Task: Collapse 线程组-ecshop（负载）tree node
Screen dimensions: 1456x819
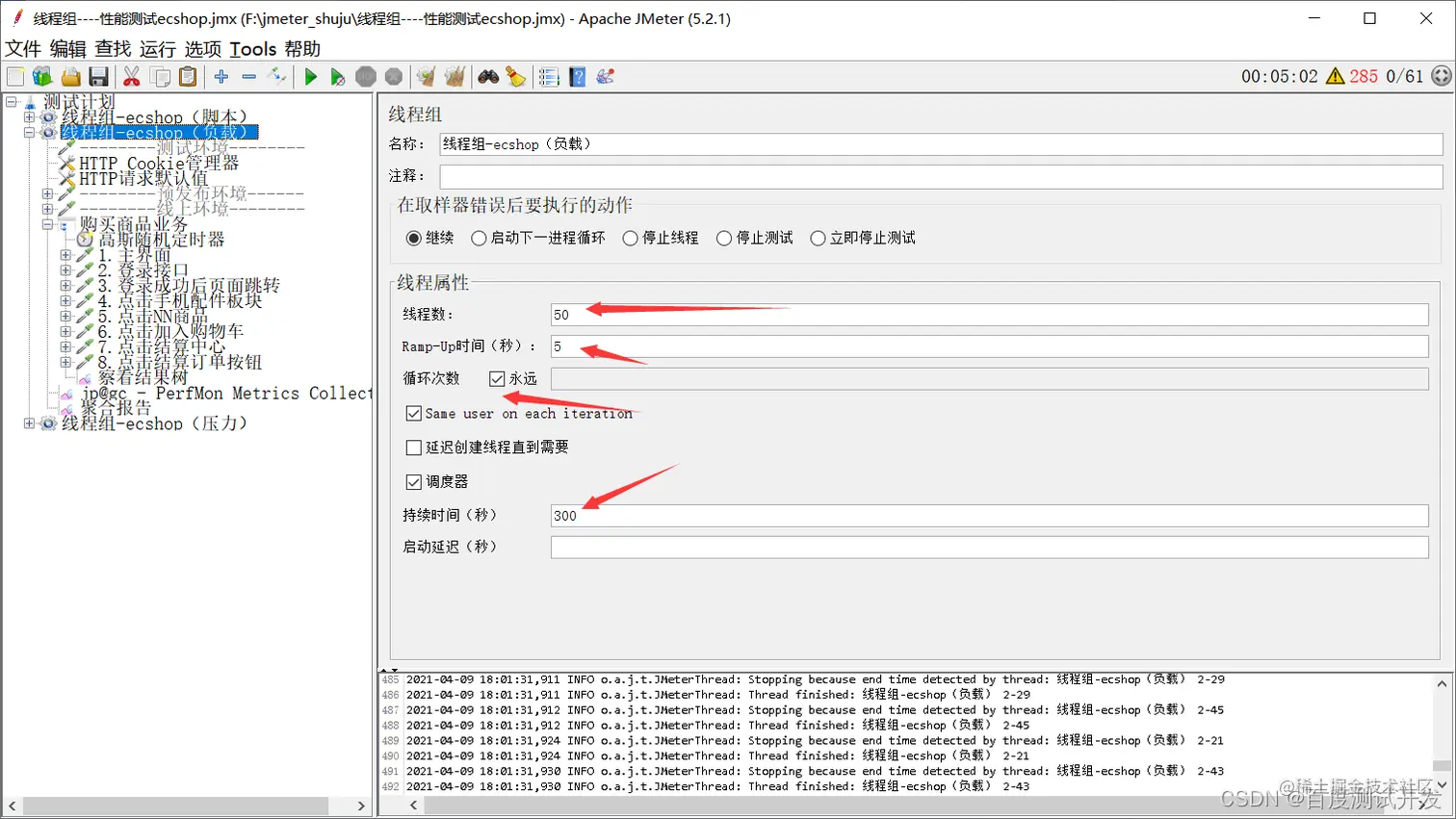Action: click(29, 133)
